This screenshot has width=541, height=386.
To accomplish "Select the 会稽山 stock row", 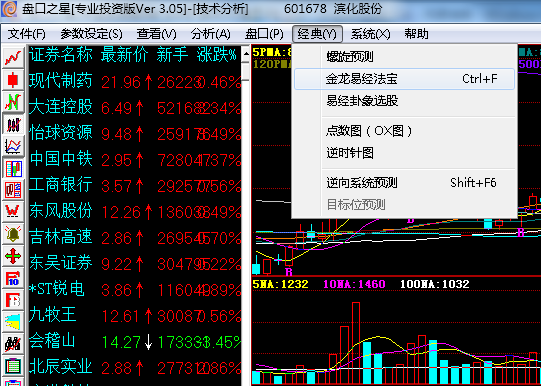I will pos(135,342).
